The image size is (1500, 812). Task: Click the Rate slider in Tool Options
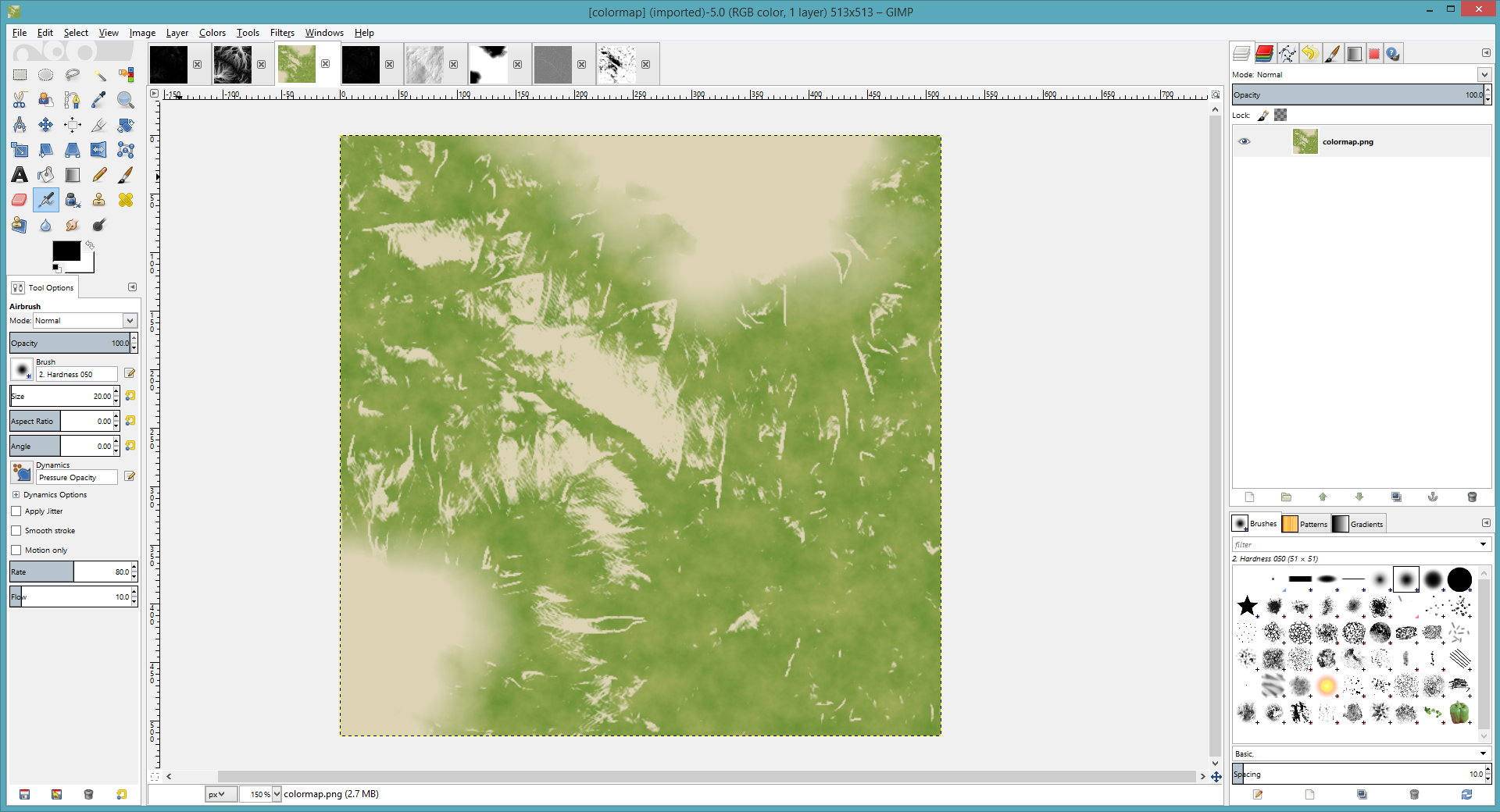pos(70,572)
